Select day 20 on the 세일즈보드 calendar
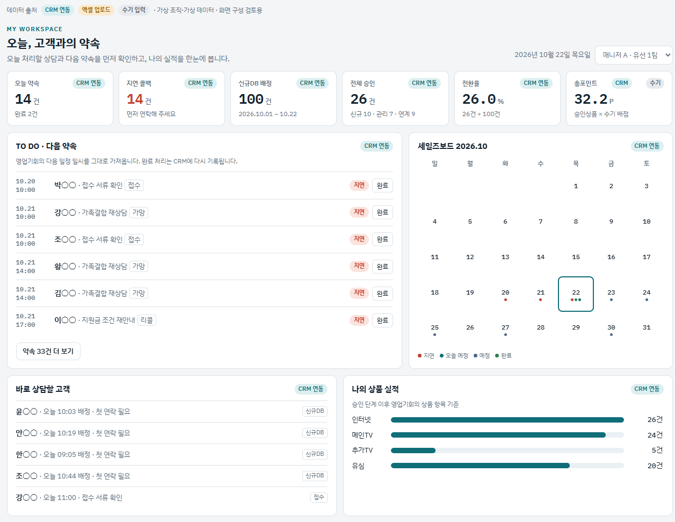 (505, 294)
